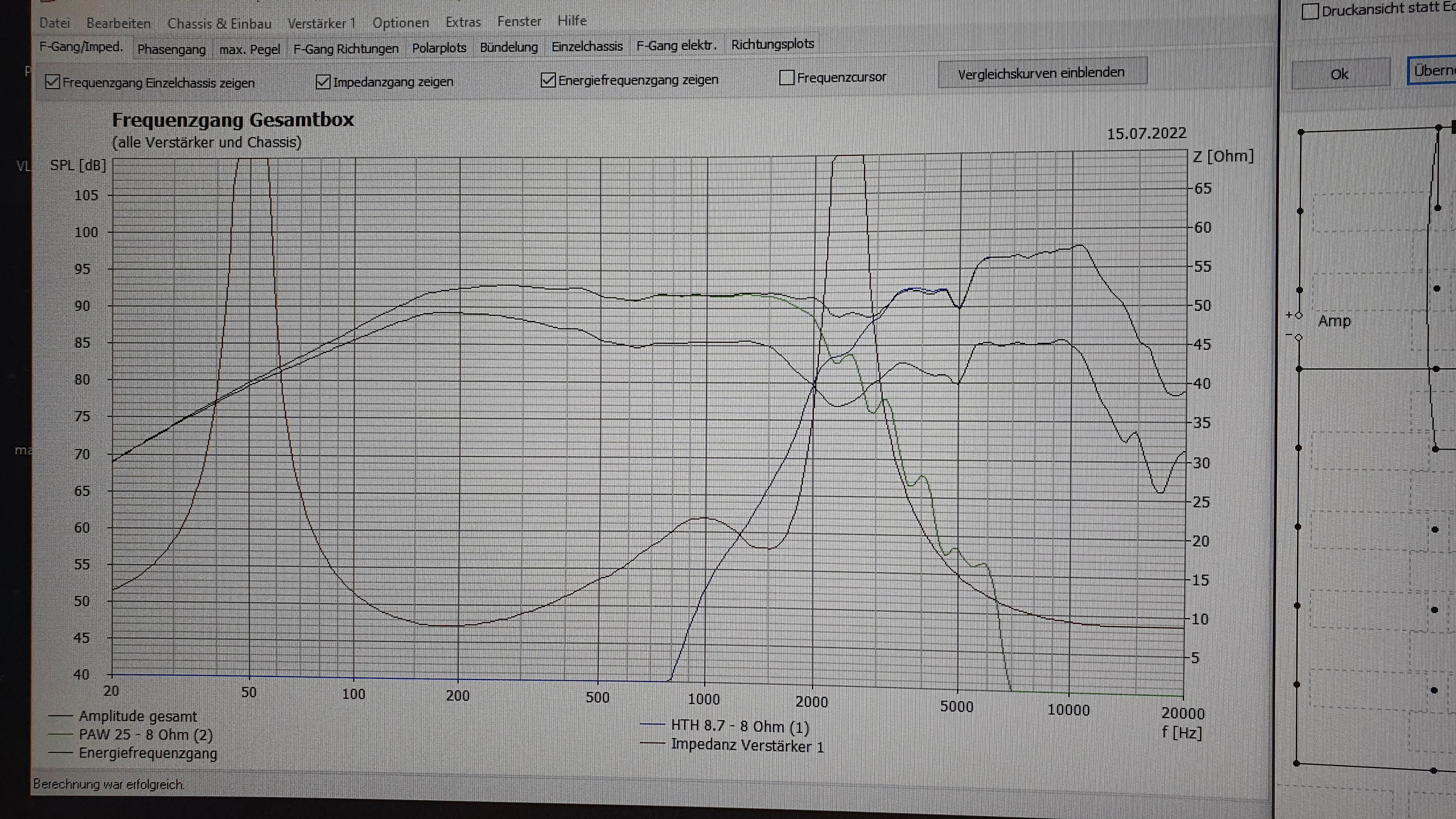This screenshot has height=819, width=1456.
Task: Uncheck Frequenzgang Einzelchassis zeigen
Action: pyautogui.click(x=53, y=83)
